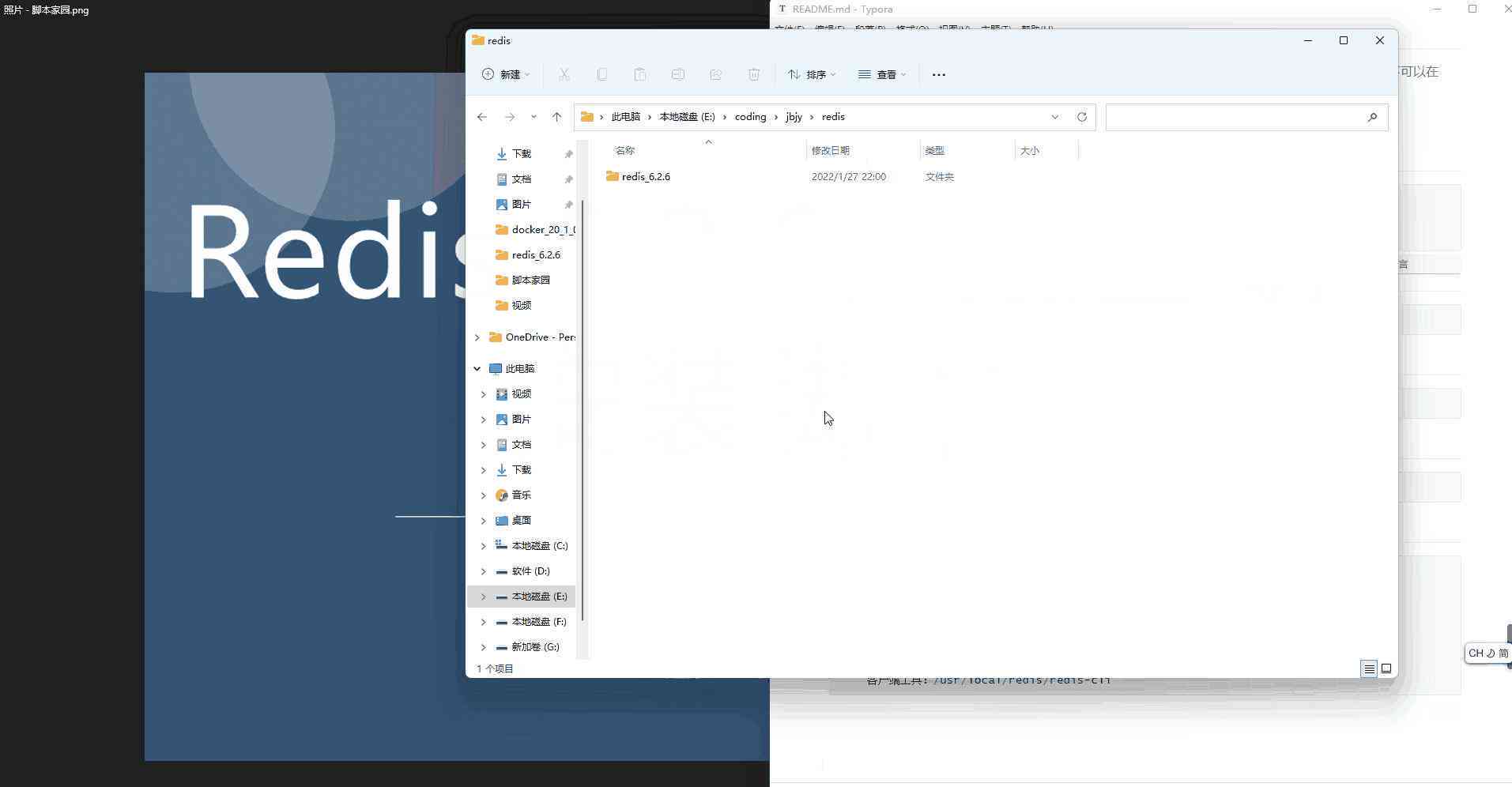Screen dimensions: 1512x787
Task: Expand the OneDrive tree node
Action: pos(477,337)
